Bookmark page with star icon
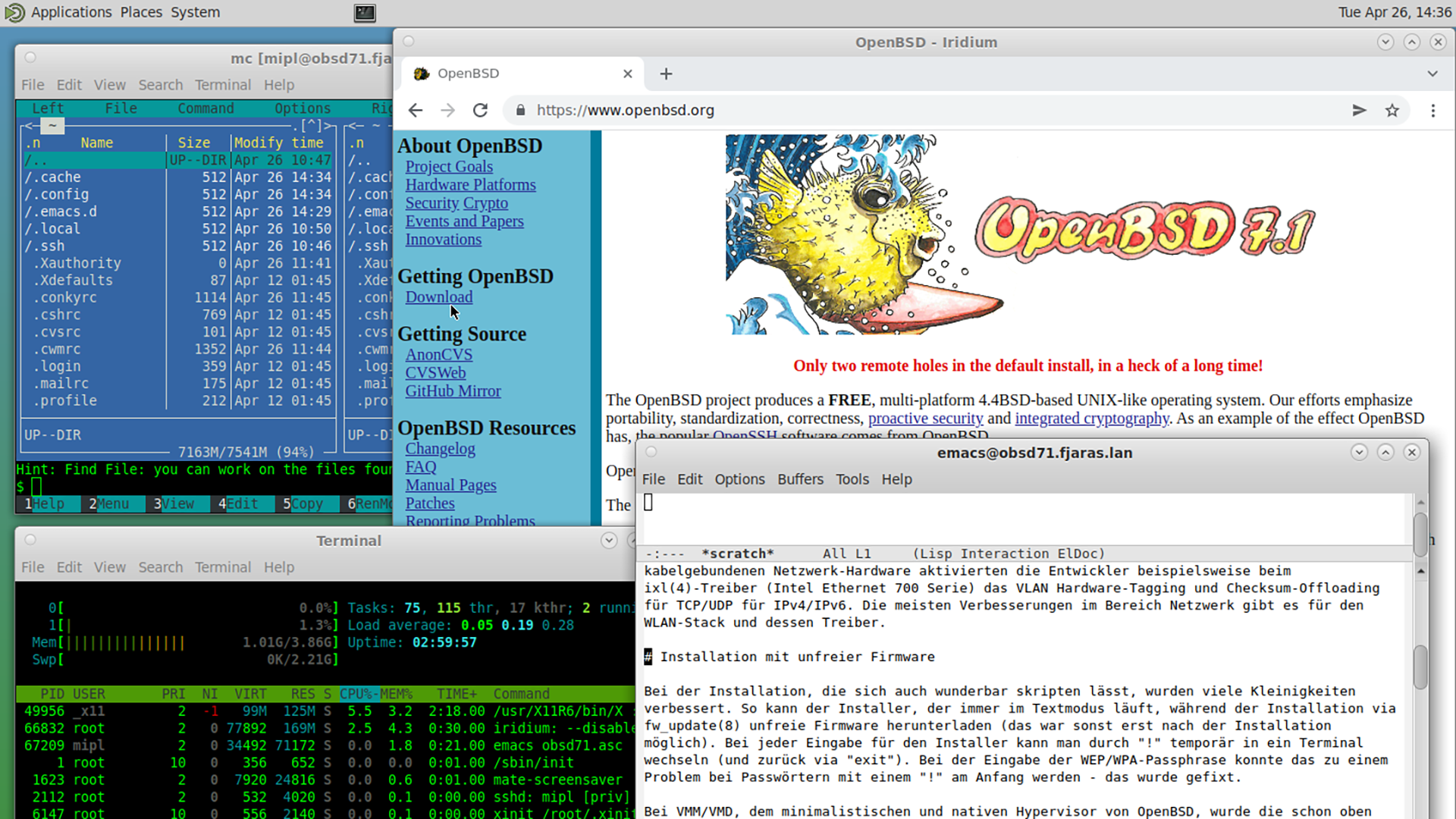This screenshot has height=819, width=1456. [x=1392, y=111]
